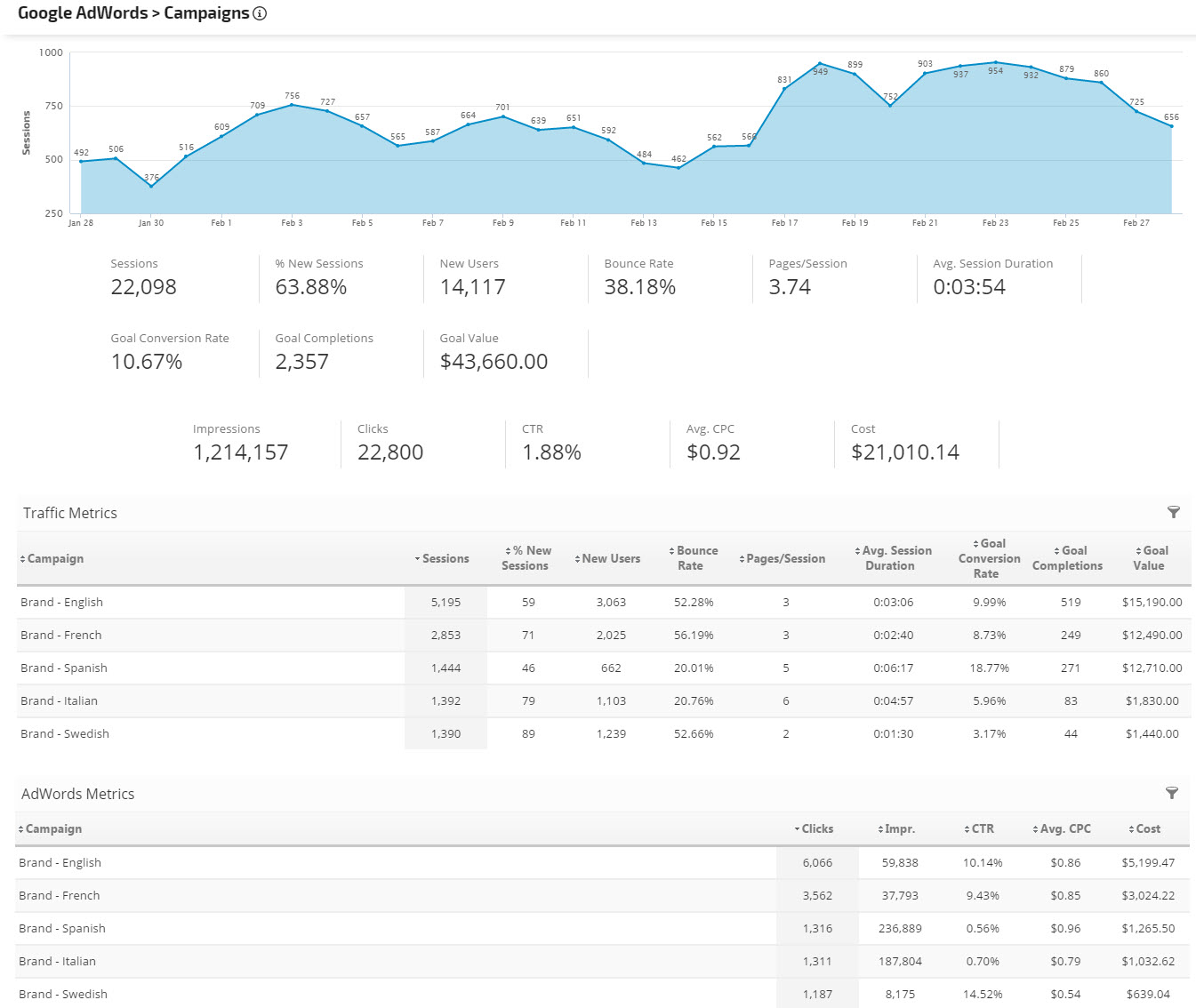This screenshot has height=1008, width=1196.
Task: Sort by Pages/Session column header
Action: pos(784,559)
